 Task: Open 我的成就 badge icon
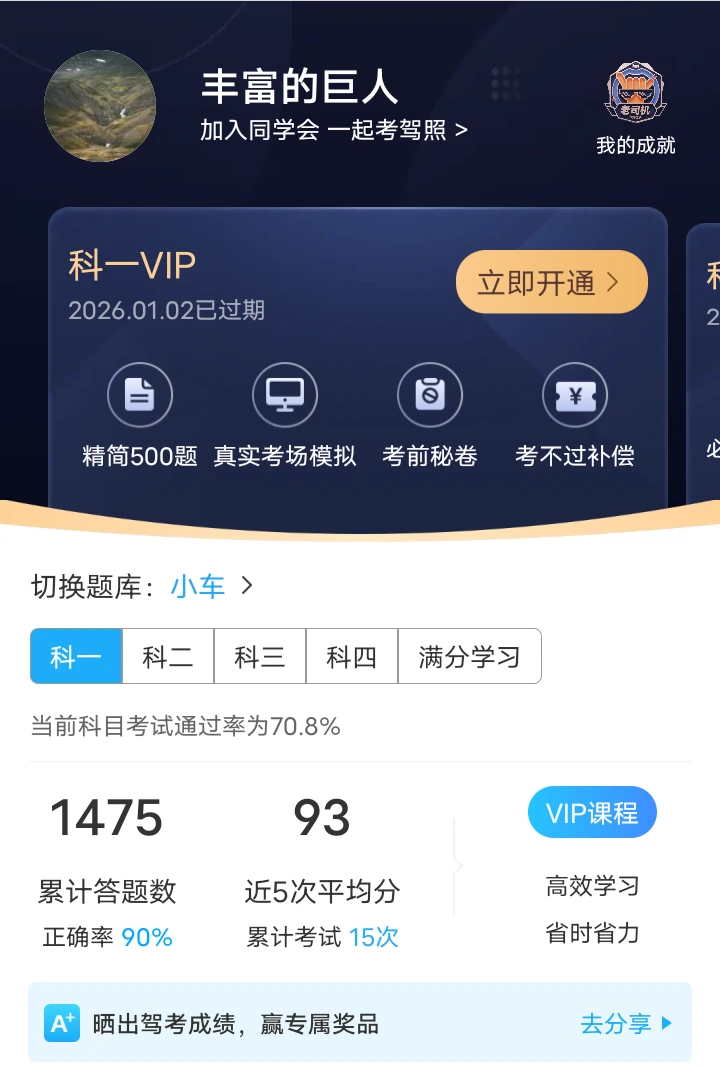636,93
